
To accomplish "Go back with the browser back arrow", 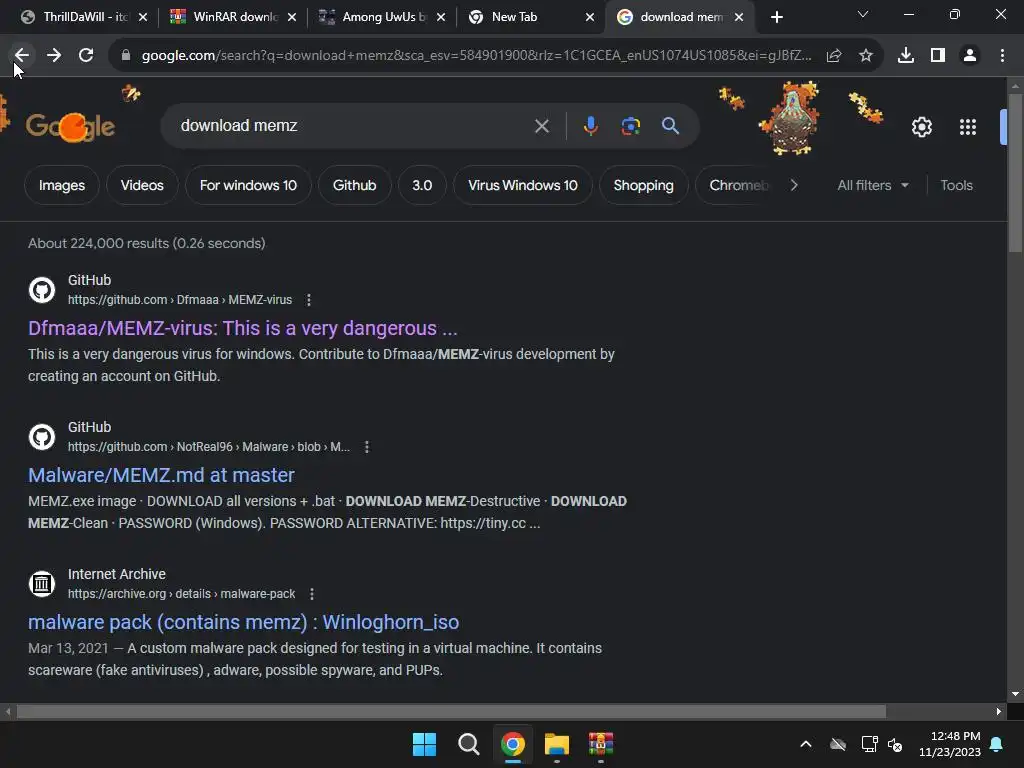I will (22, 56).
